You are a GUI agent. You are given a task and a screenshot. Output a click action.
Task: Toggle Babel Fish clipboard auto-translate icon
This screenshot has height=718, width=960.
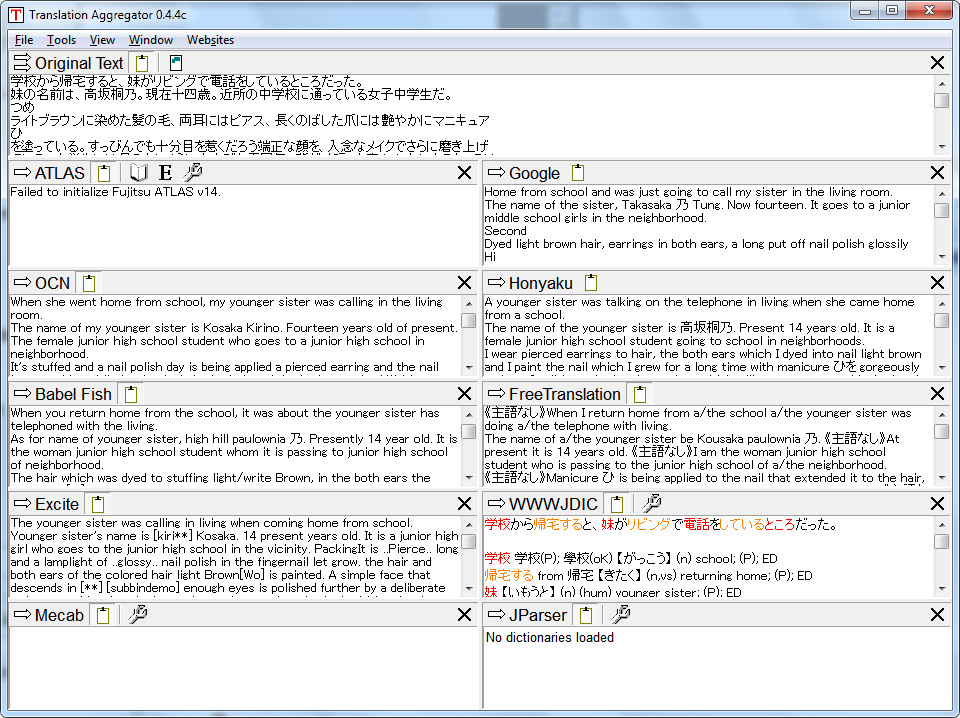(131, 394)
